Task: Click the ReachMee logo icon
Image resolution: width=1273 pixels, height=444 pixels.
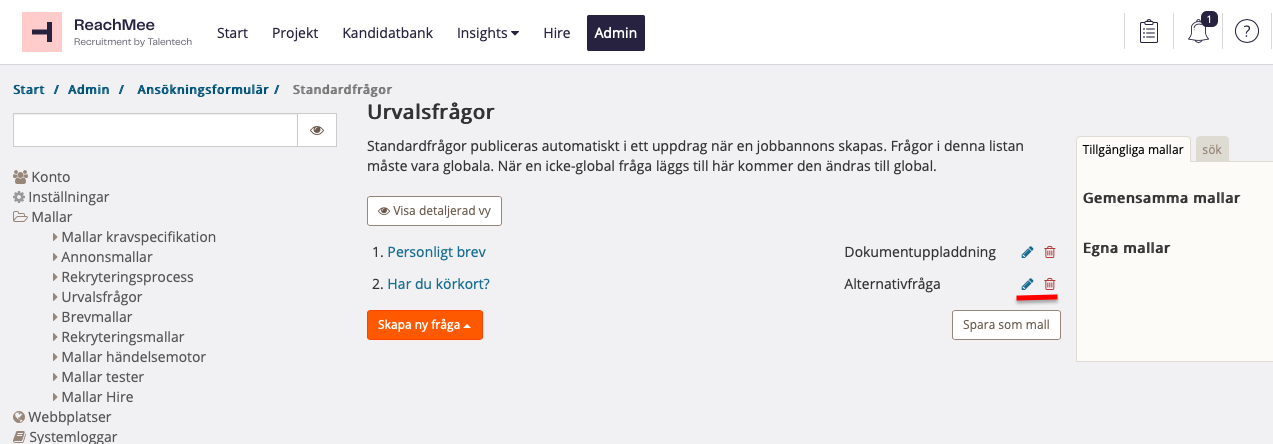Action: pyautogui.click(x=42, y=32)
